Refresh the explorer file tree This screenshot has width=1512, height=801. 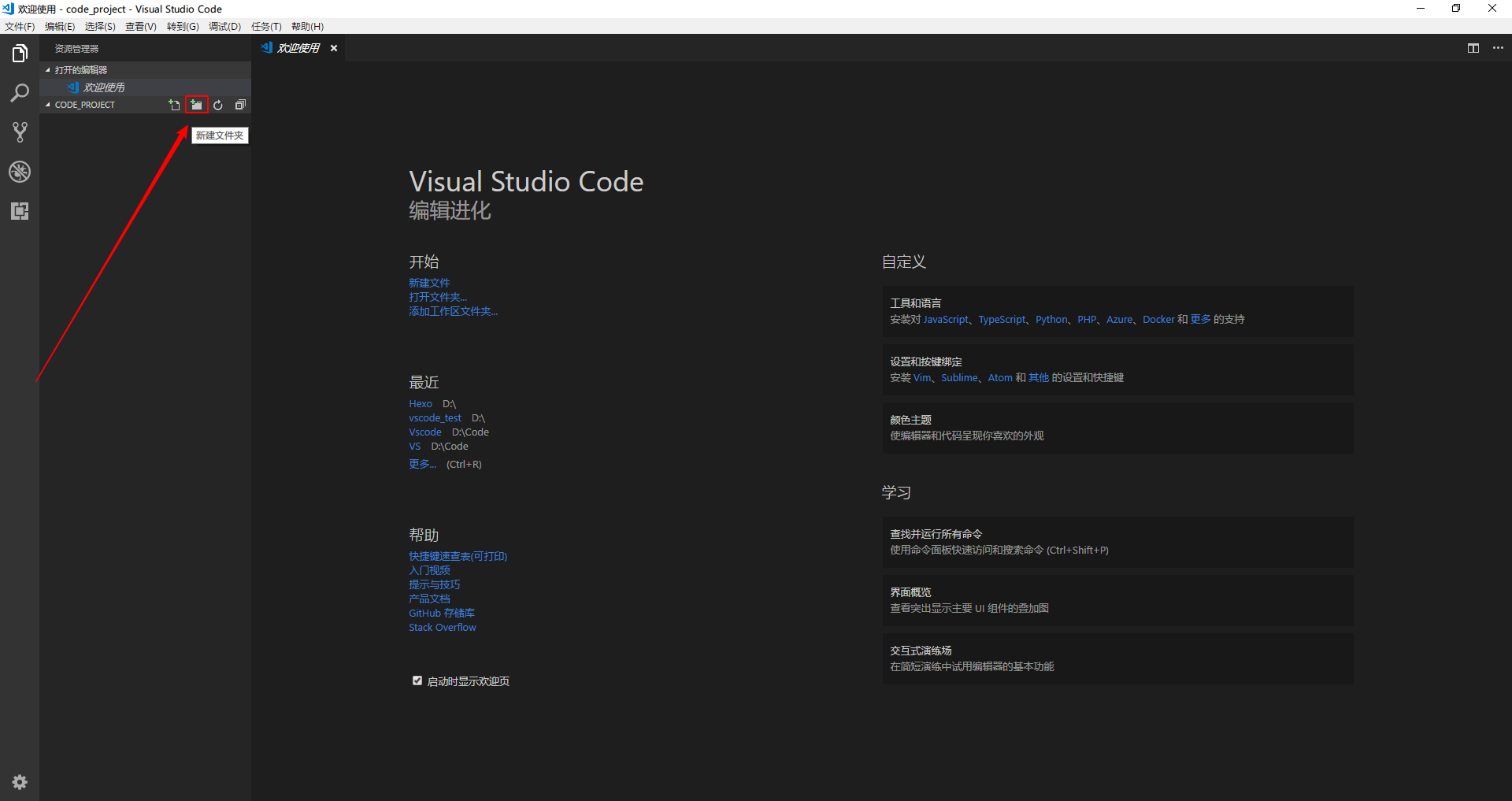[x=218, y=105]
